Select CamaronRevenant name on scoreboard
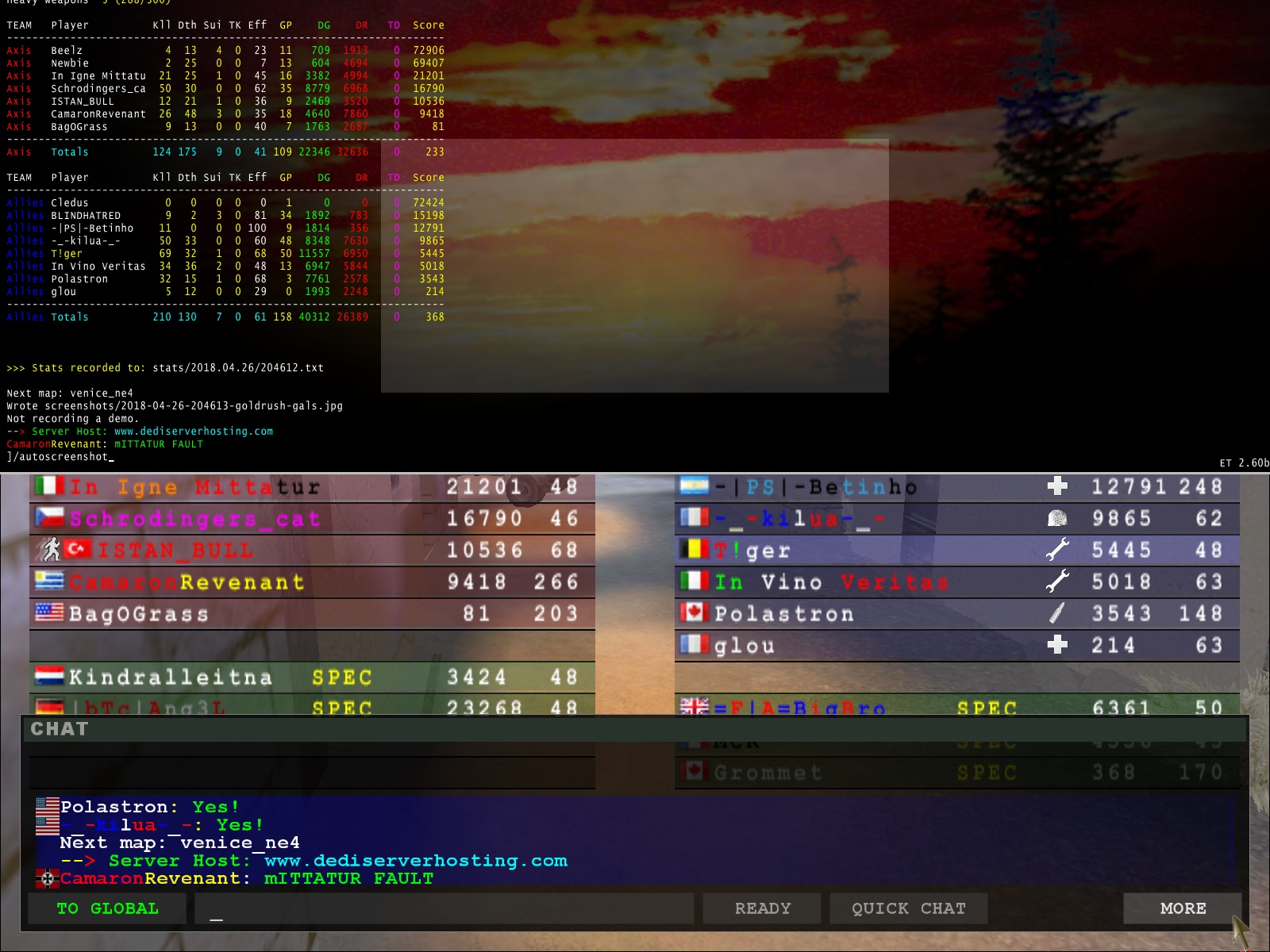 [x=187, y=582]
